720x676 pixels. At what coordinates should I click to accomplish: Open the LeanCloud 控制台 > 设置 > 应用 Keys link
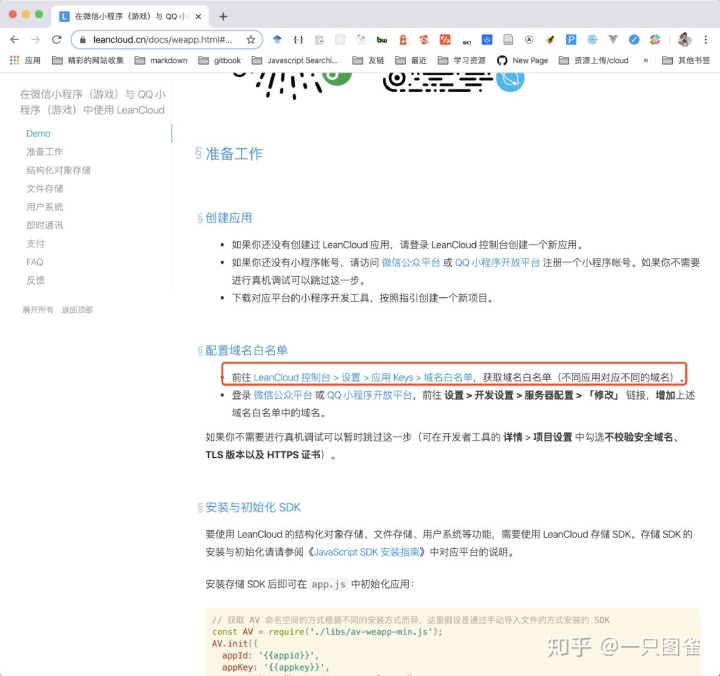363,377
